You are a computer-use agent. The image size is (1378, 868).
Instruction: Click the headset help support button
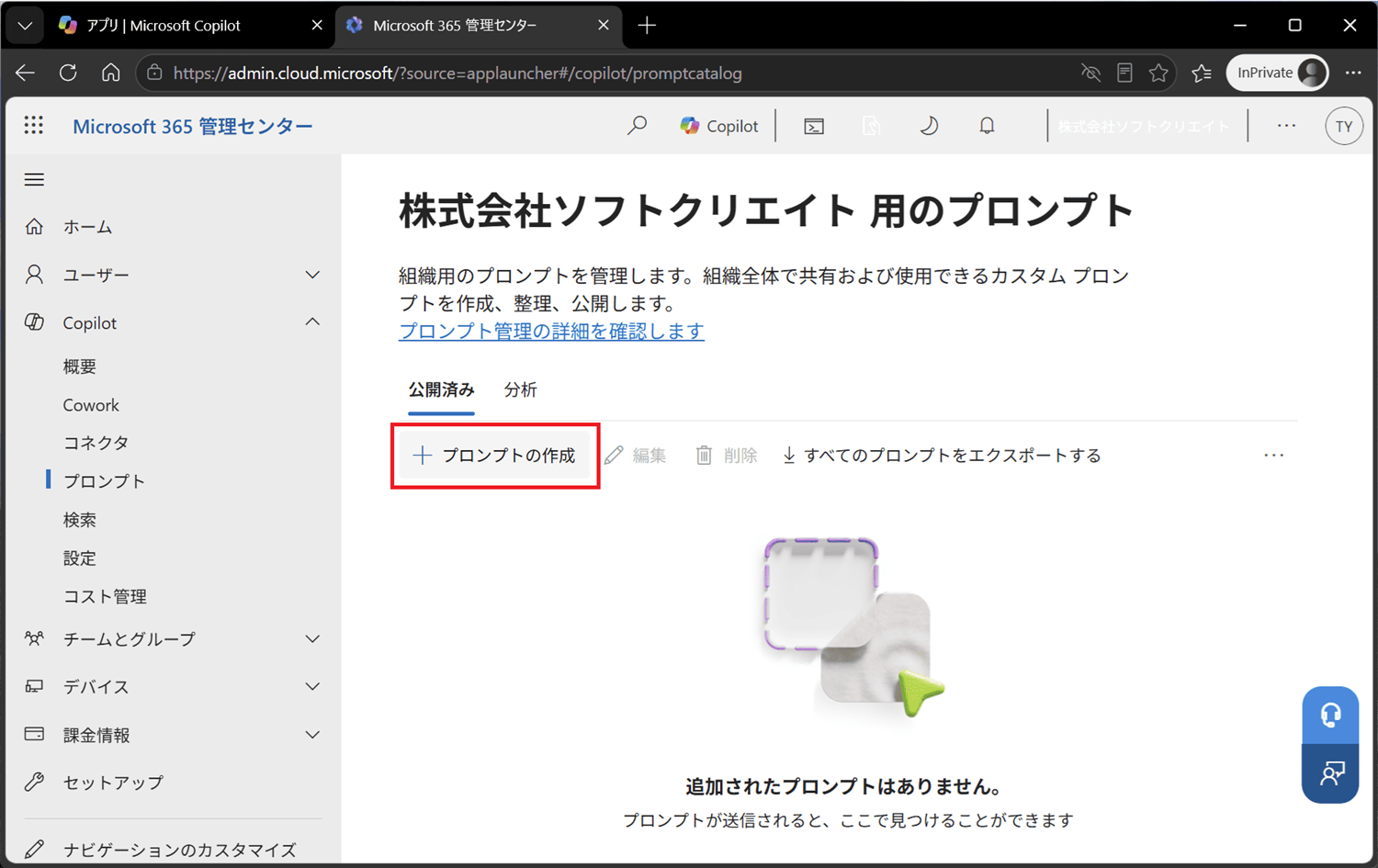pos(1330,715)
